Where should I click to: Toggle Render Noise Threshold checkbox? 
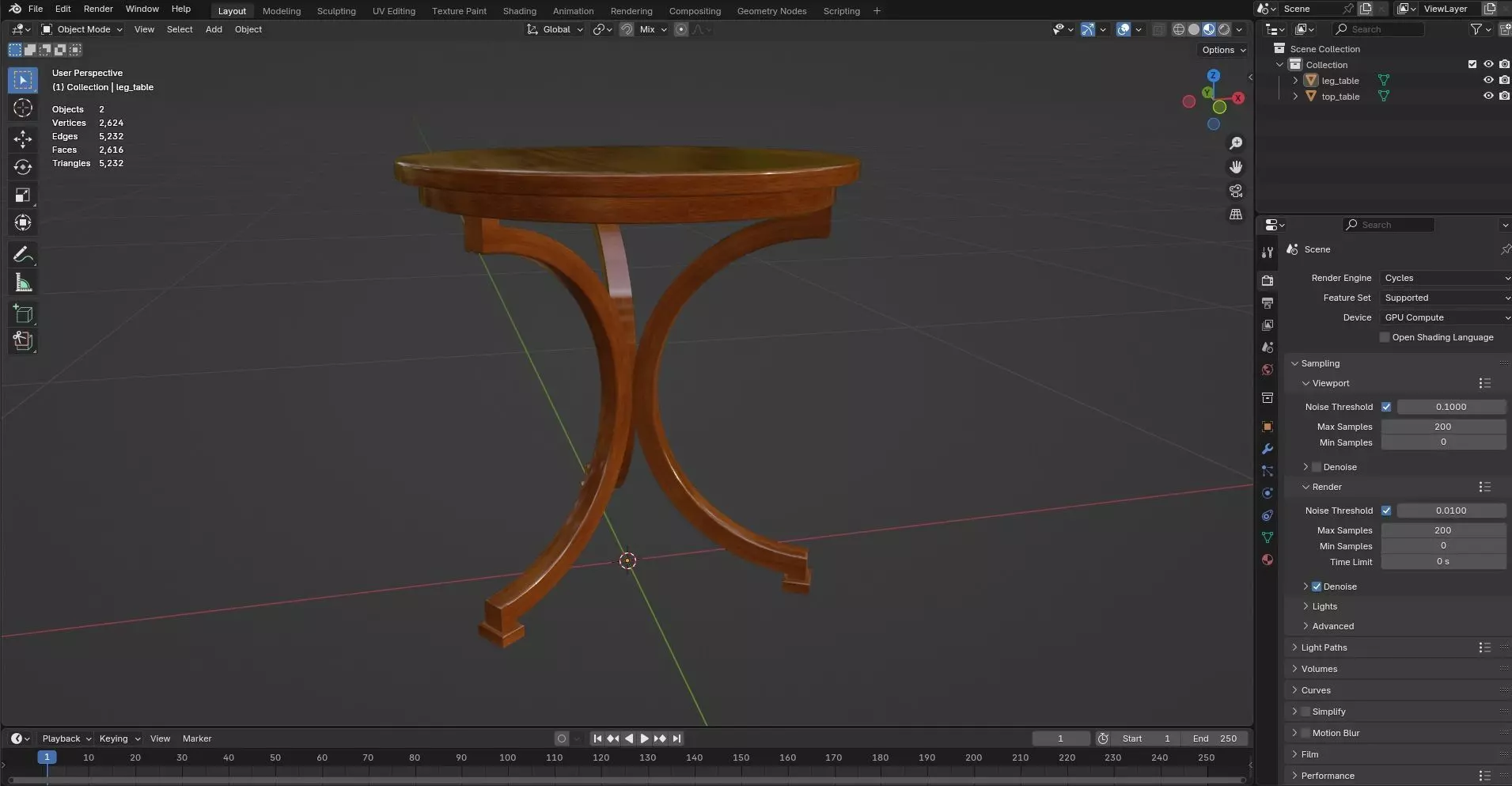click(x=1386, y=511)
